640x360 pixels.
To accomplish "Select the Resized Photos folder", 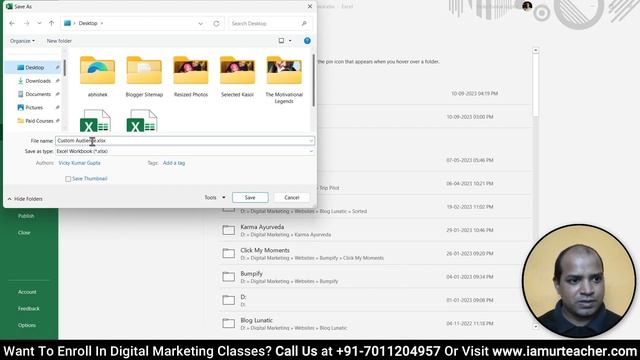I will coord(191,77).
